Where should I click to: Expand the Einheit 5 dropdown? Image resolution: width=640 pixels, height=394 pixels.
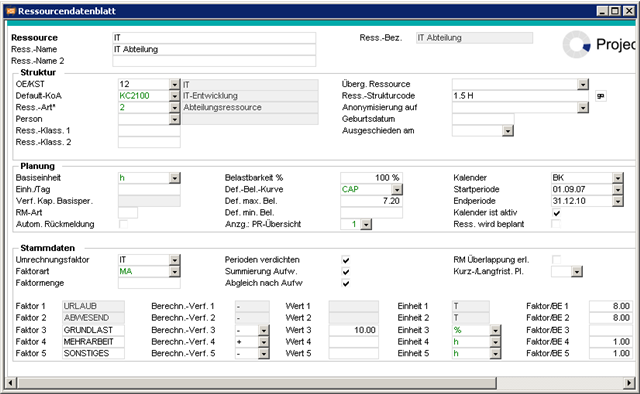[x=496, y=354]
